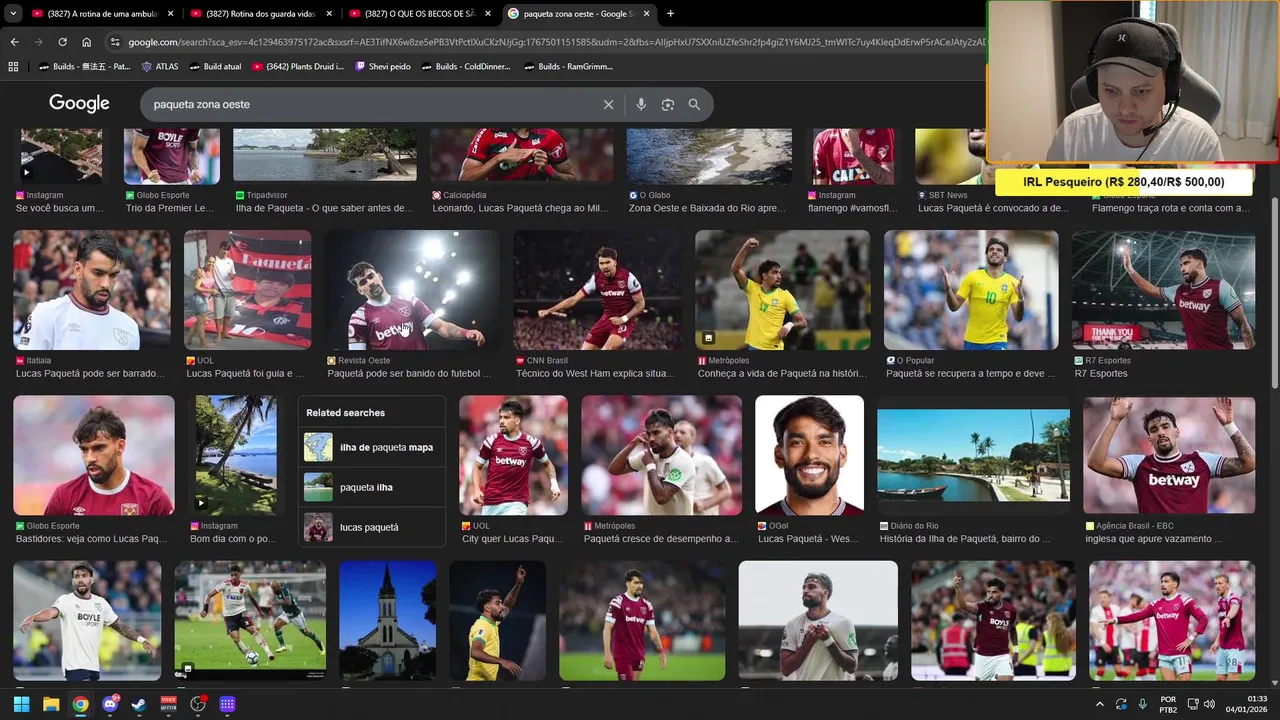
Task: Open 'Builds - 無法五' bookmark
Action: [x=84, y=67]
